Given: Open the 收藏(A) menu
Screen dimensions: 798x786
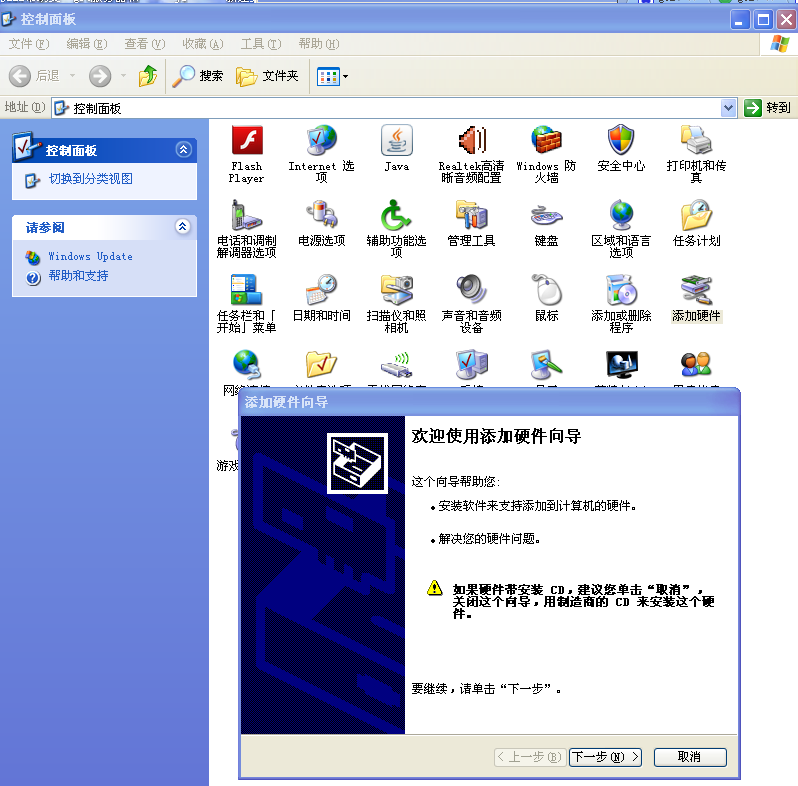Looking at the screenshot, I should 203,44.
